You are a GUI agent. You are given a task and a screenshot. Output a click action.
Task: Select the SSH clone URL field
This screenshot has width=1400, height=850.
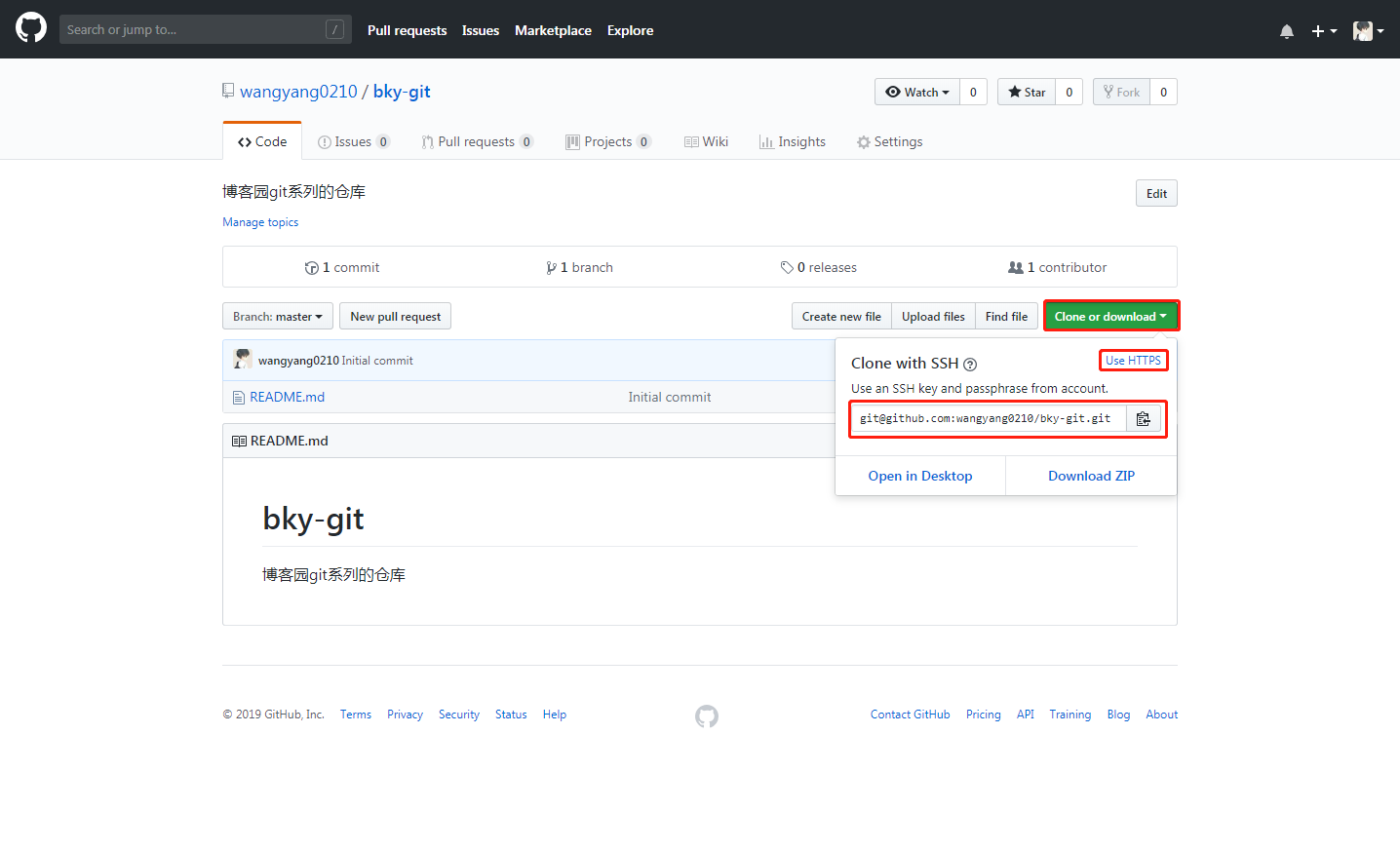point(989,418)
